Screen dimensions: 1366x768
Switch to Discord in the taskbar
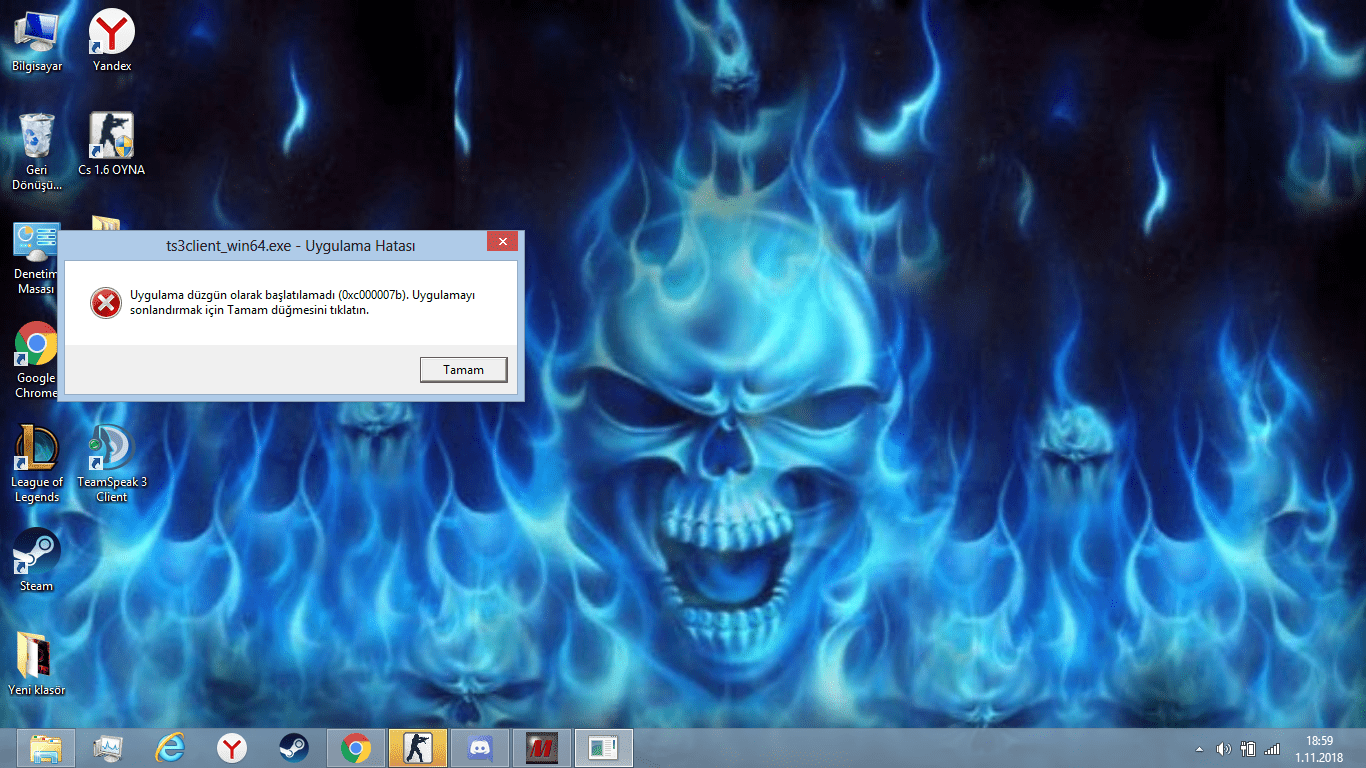pos(480,748)
